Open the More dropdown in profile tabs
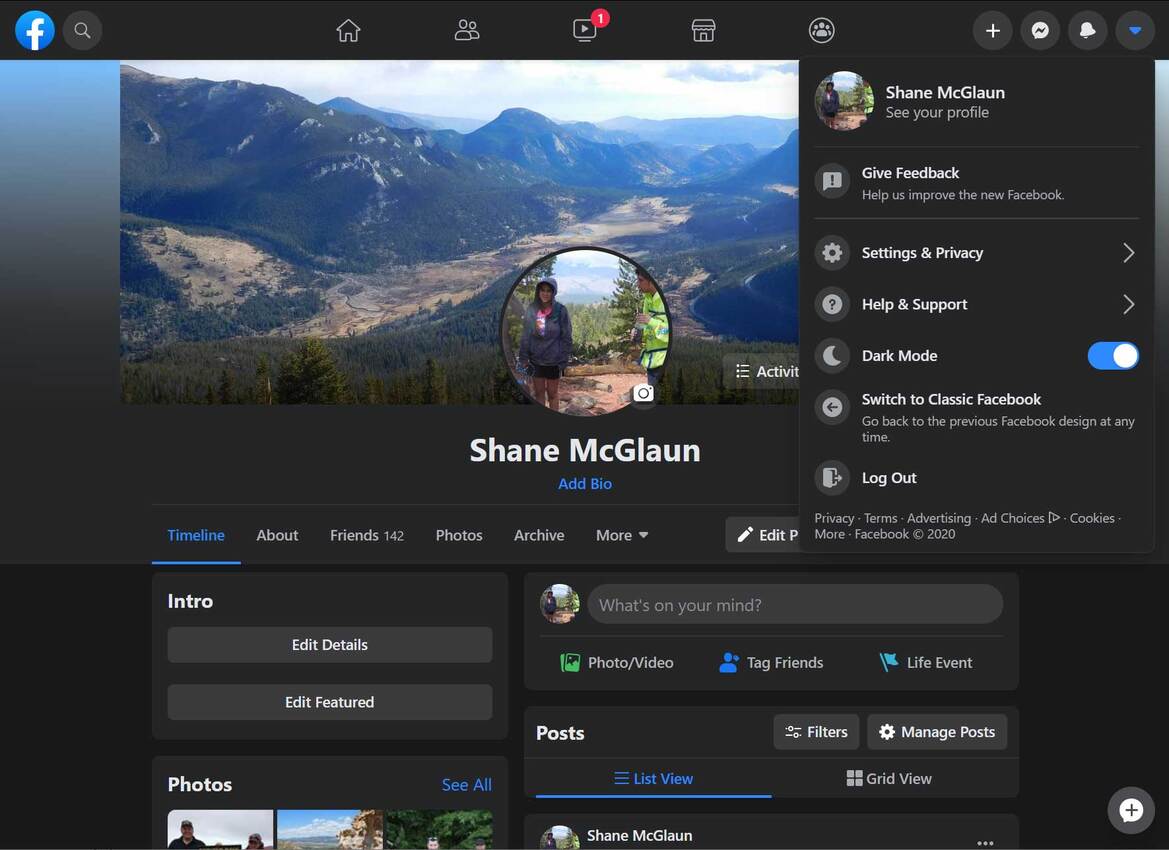Screen dimensions: 1169x850 (x=622, y=535)
